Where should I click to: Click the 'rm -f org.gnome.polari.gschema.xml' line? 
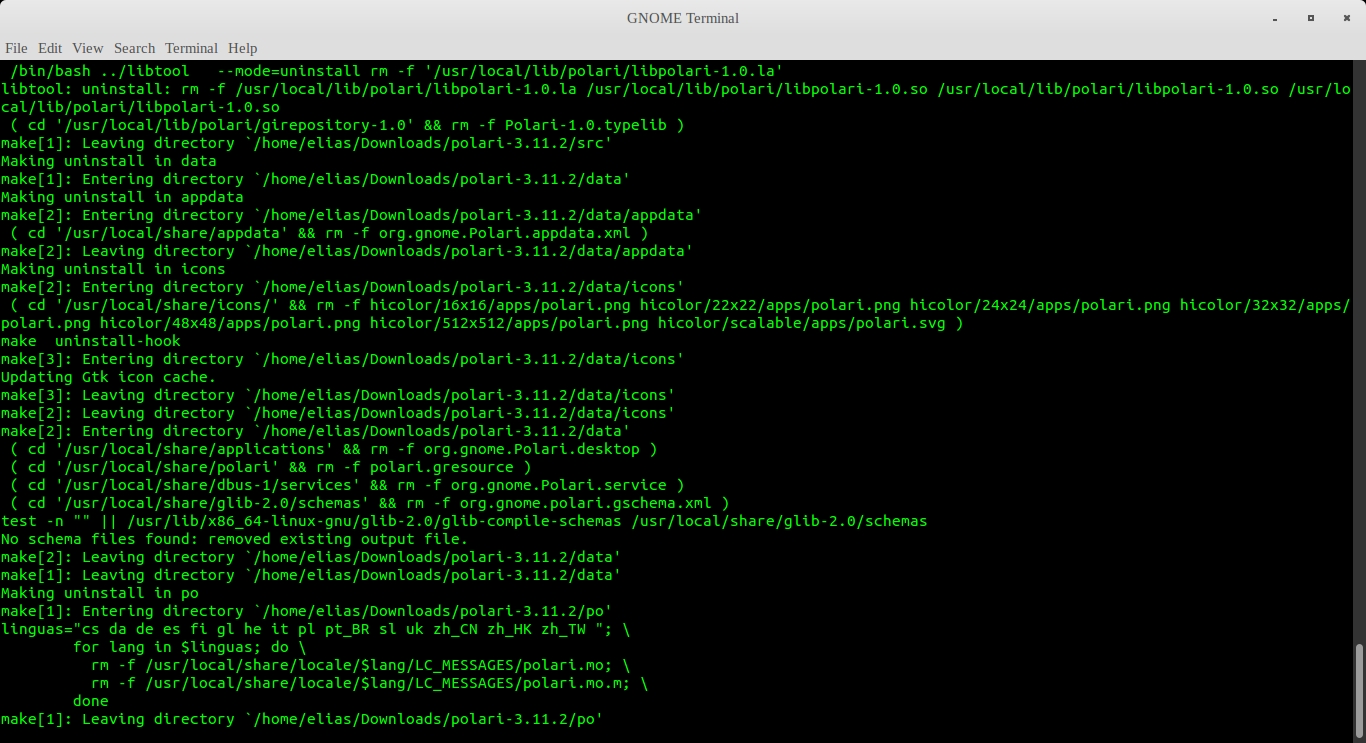point(369,503)
